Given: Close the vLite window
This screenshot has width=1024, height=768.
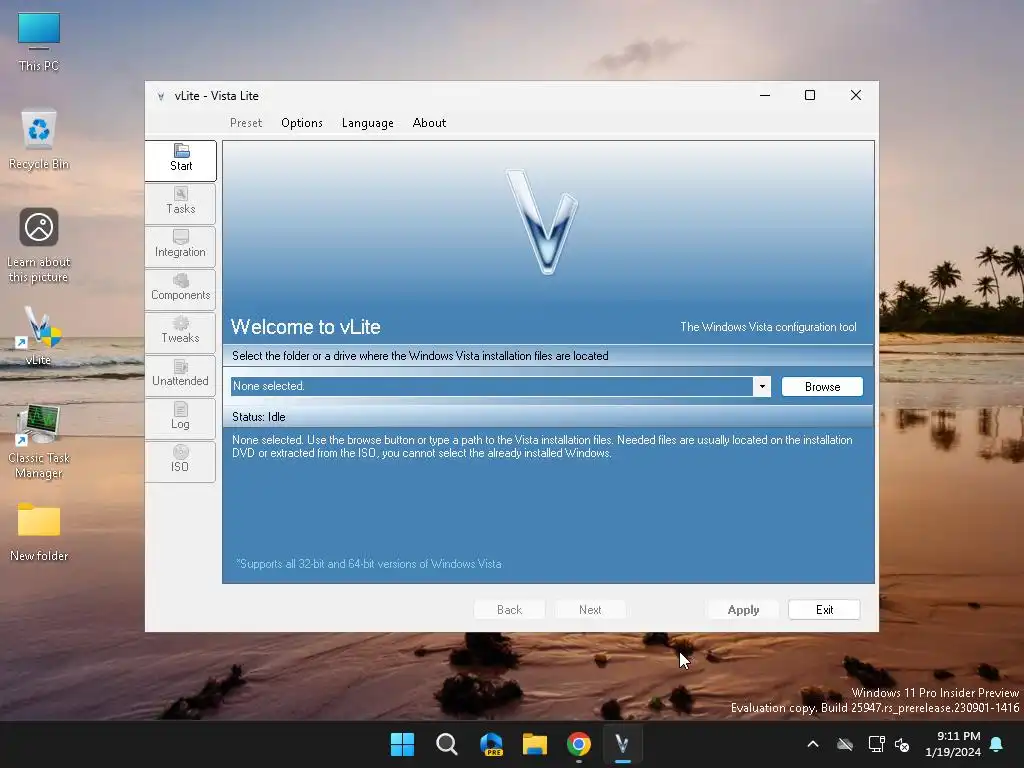Looking at the screenshot, I should pyautogui.click(x=856, y=95).
